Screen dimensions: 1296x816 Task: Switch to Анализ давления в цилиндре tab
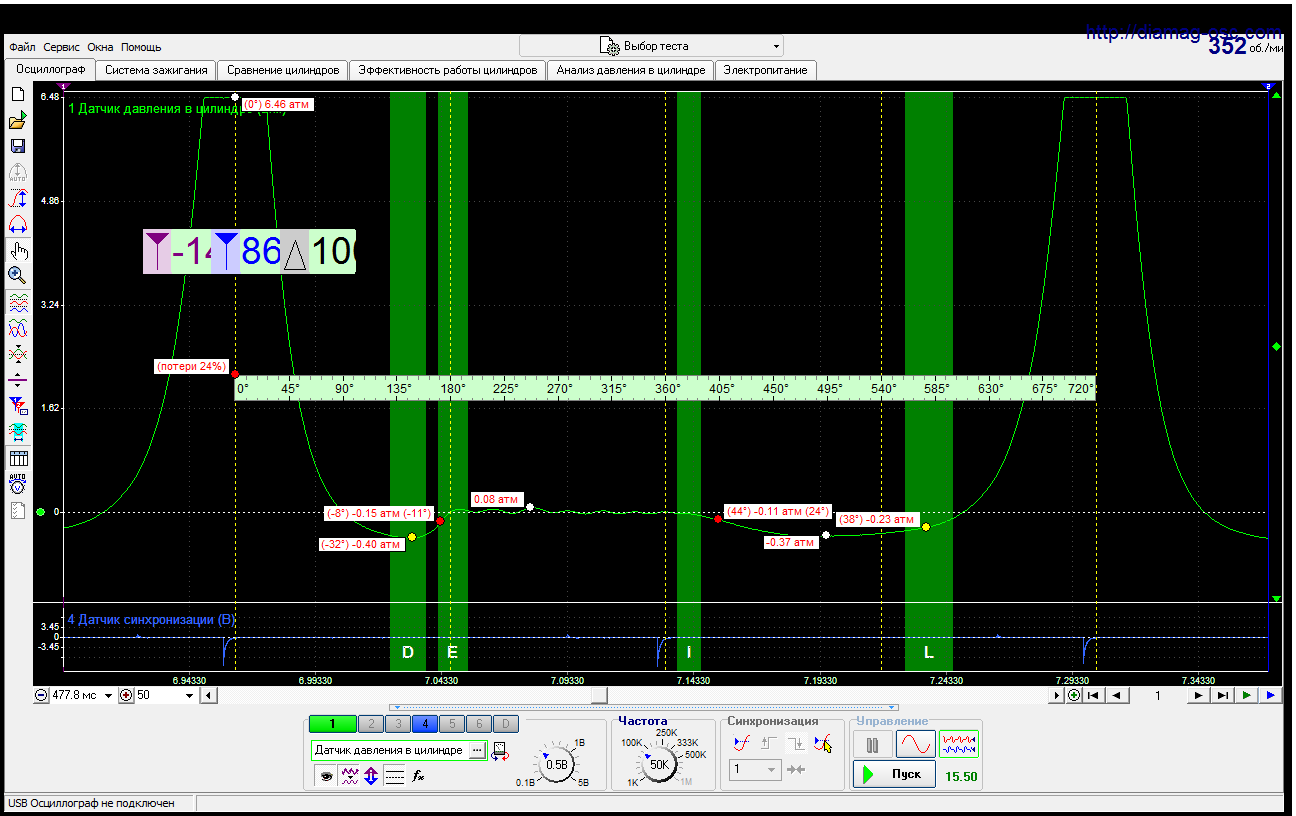click(x=631, y=70)
